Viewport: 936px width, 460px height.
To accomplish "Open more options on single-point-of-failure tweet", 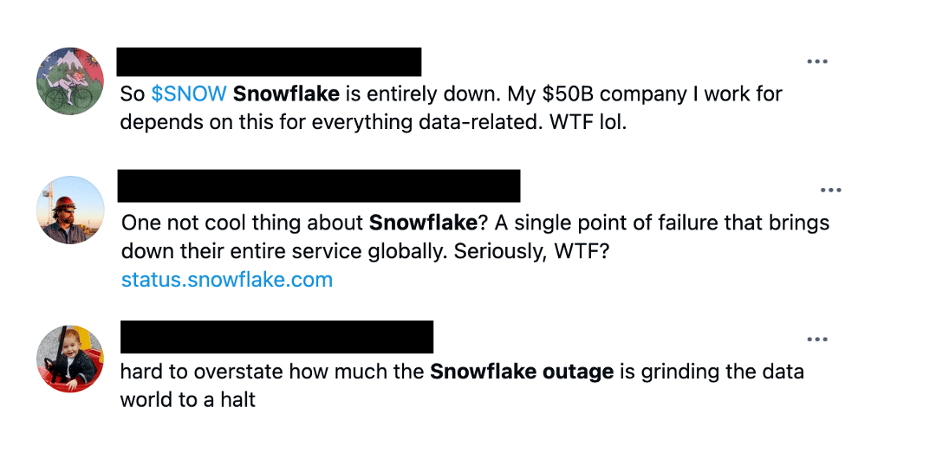I will [x=830, y=190].
